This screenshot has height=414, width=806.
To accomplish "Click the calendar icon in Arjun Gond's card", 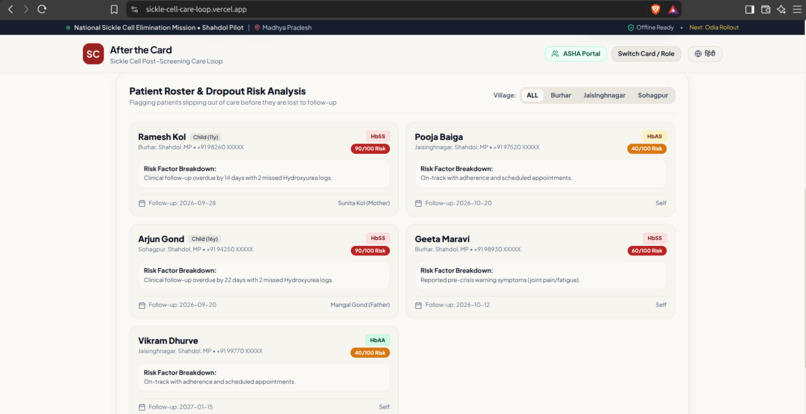I will 142,305.
